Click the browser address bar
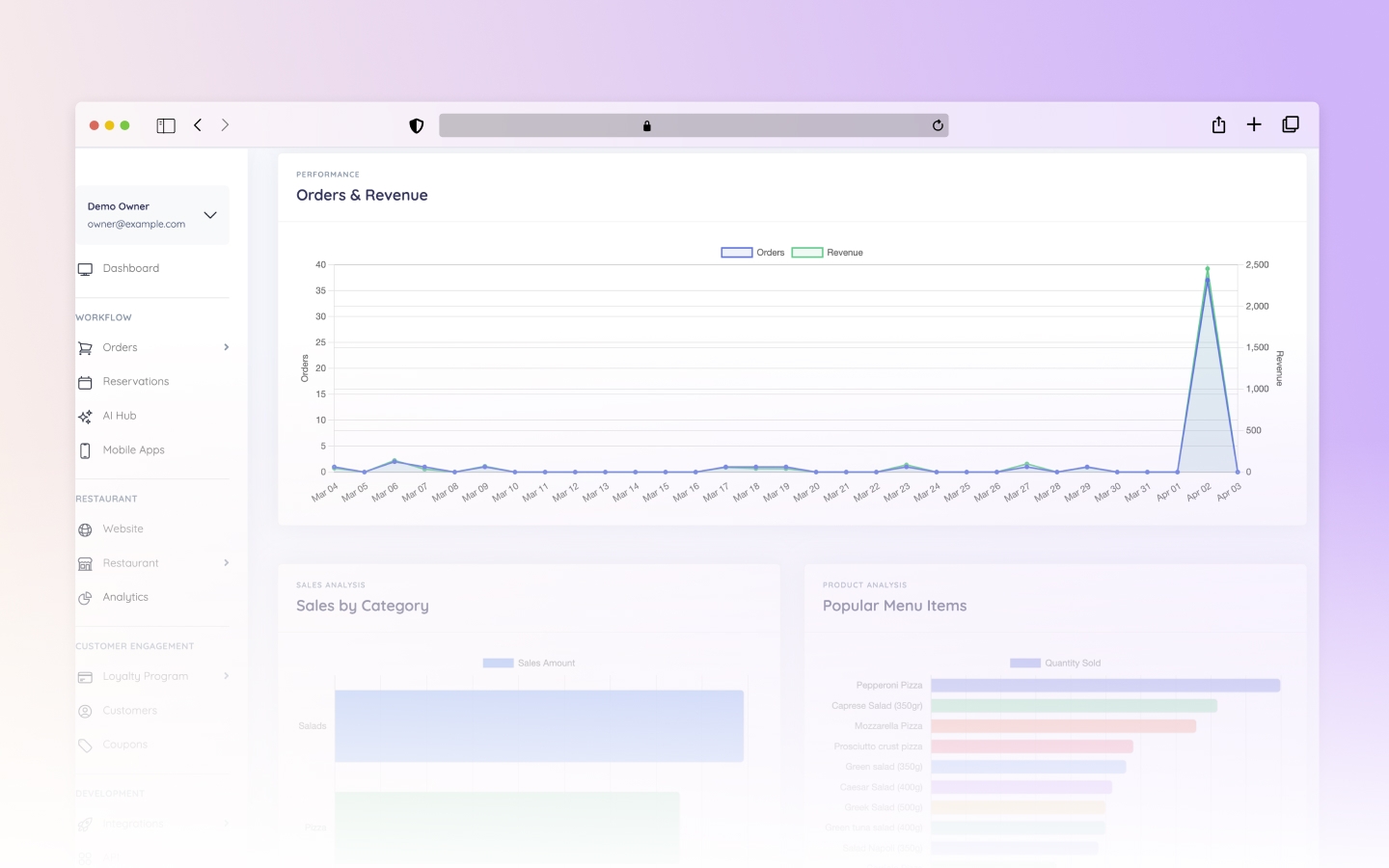 point(693,125)
